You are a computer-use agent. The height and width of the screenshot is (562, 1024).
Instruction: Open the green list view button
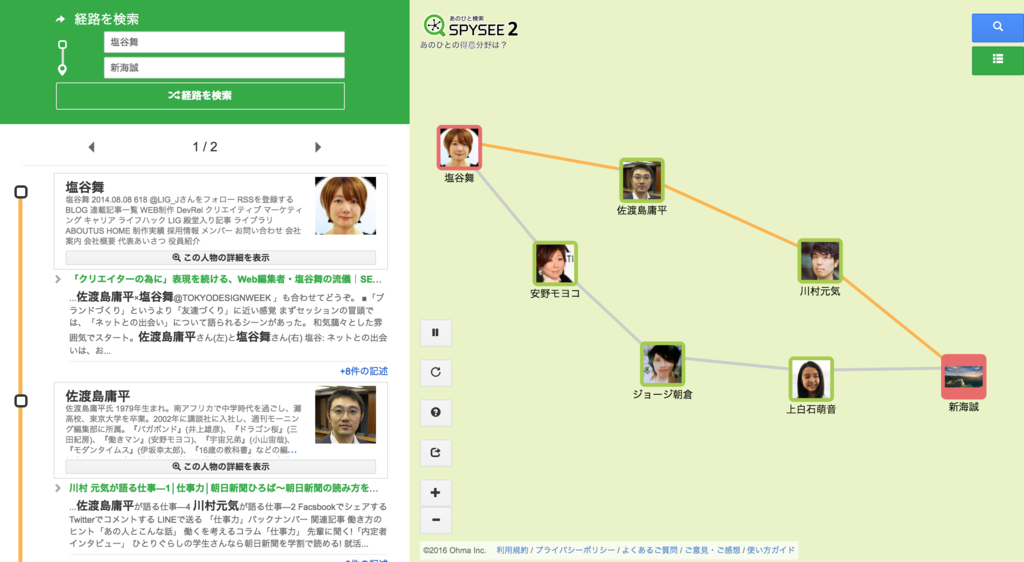997,60
